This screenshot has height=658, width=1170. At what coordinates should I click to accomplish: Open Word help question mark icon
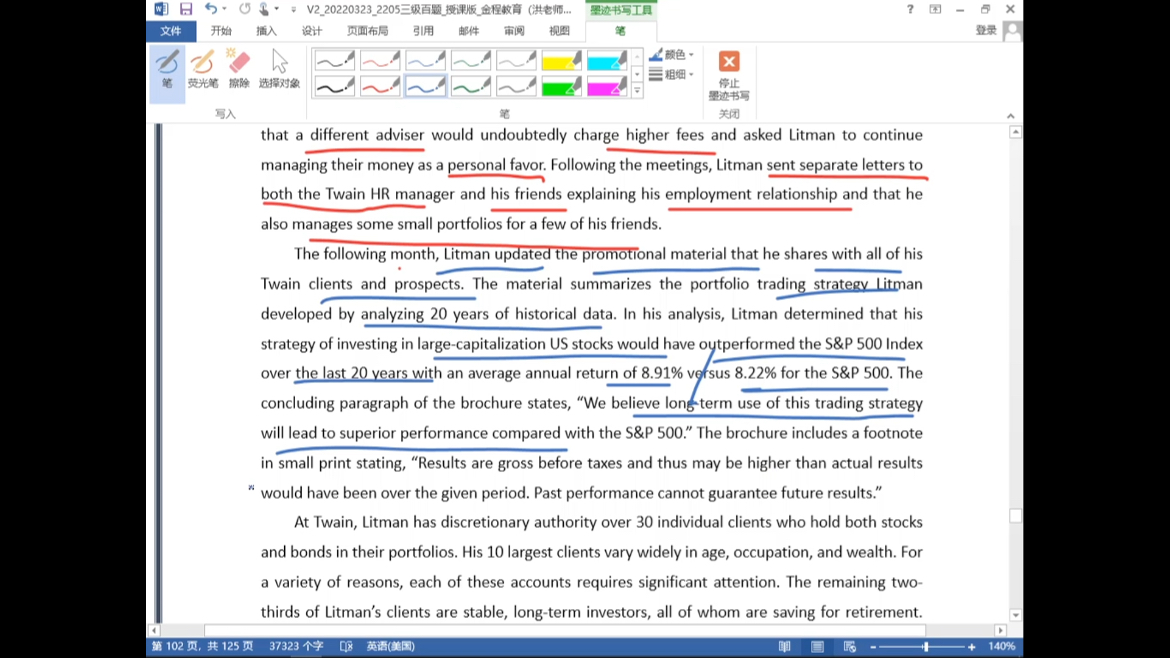(x=909, y=9)
